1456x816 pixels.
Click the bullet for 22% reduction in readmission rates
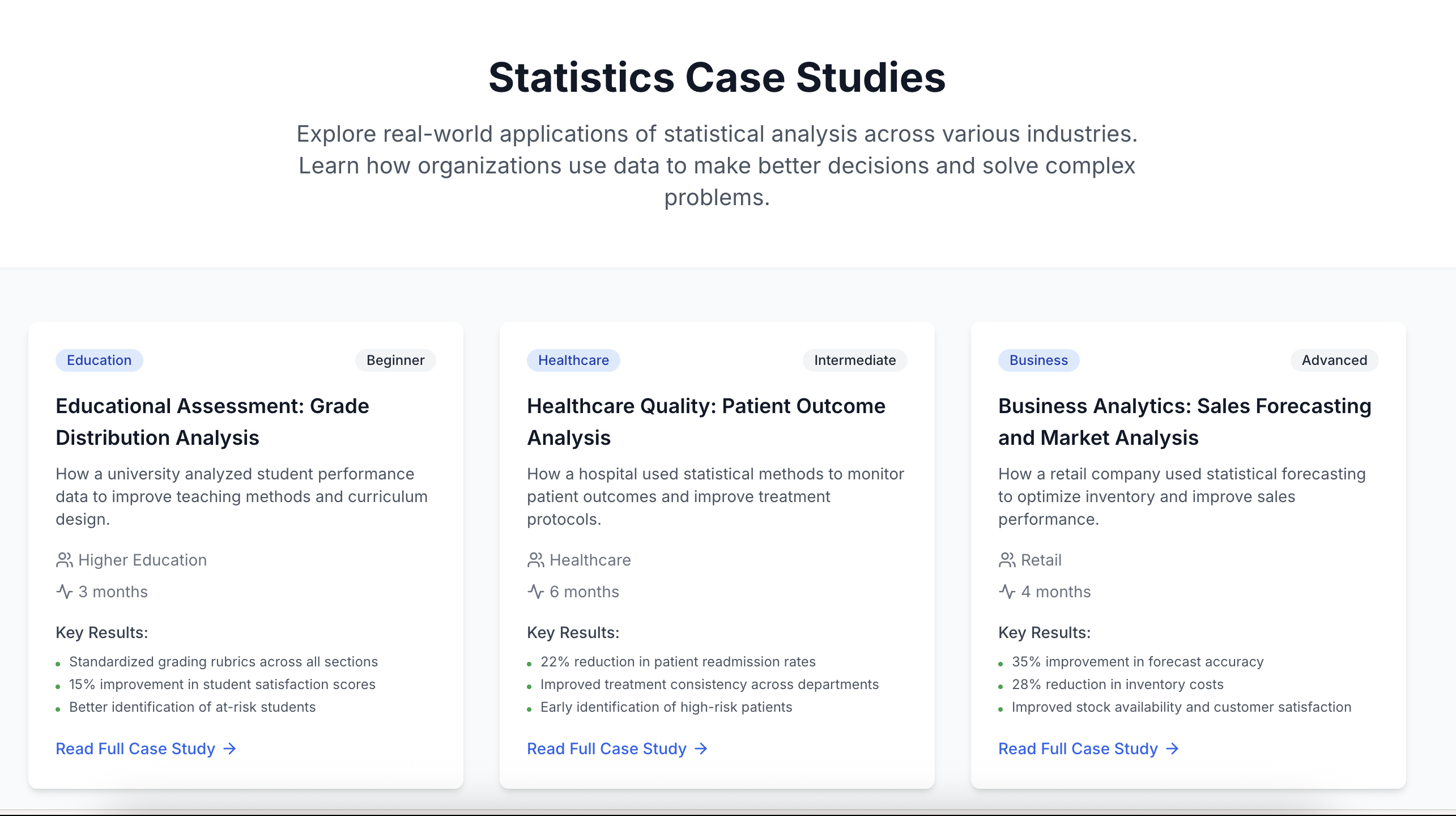(529, 663)
